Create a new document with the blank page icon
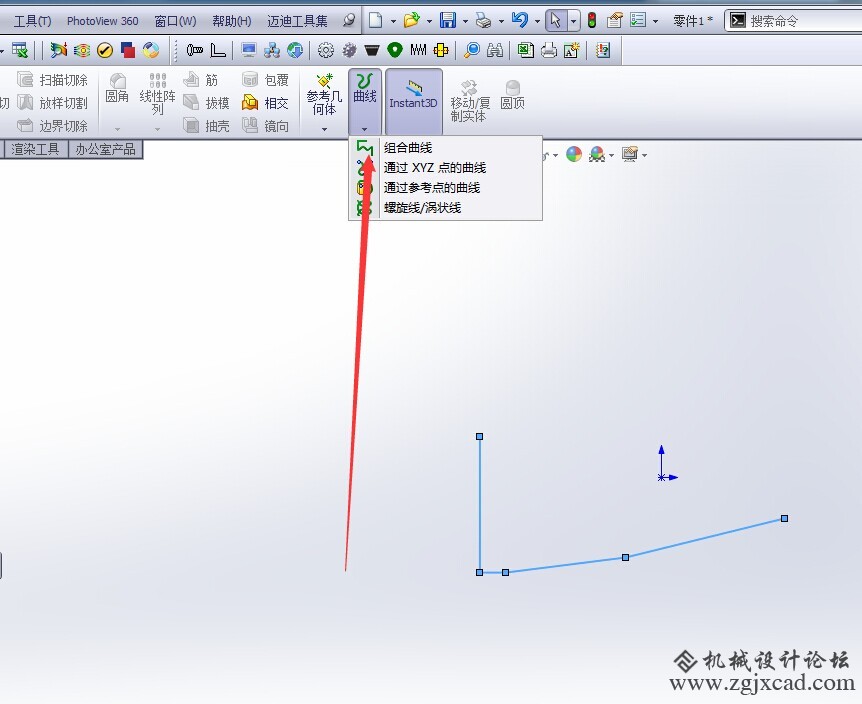Screen dimensions: 862x704 coord(375,21)
